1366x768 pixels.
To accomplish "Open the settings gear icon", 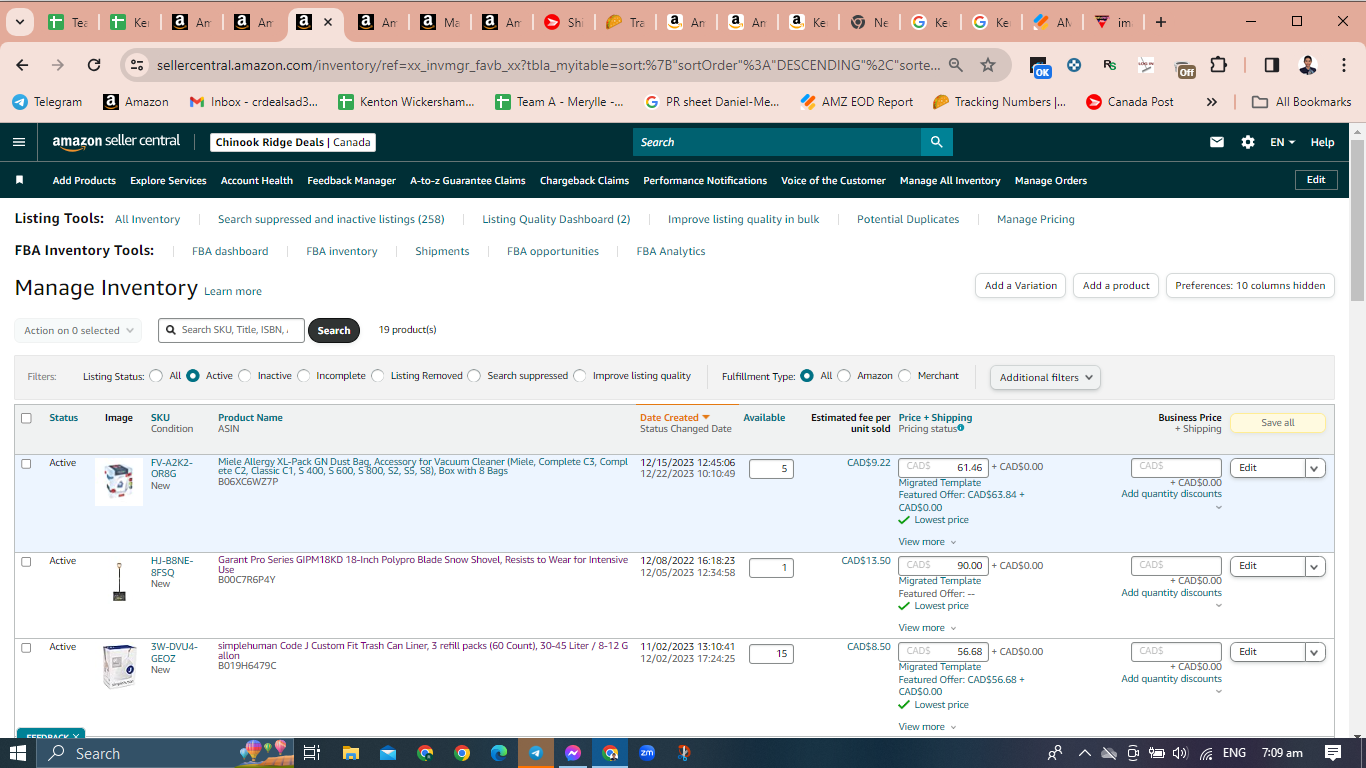I will [1248, 142].
